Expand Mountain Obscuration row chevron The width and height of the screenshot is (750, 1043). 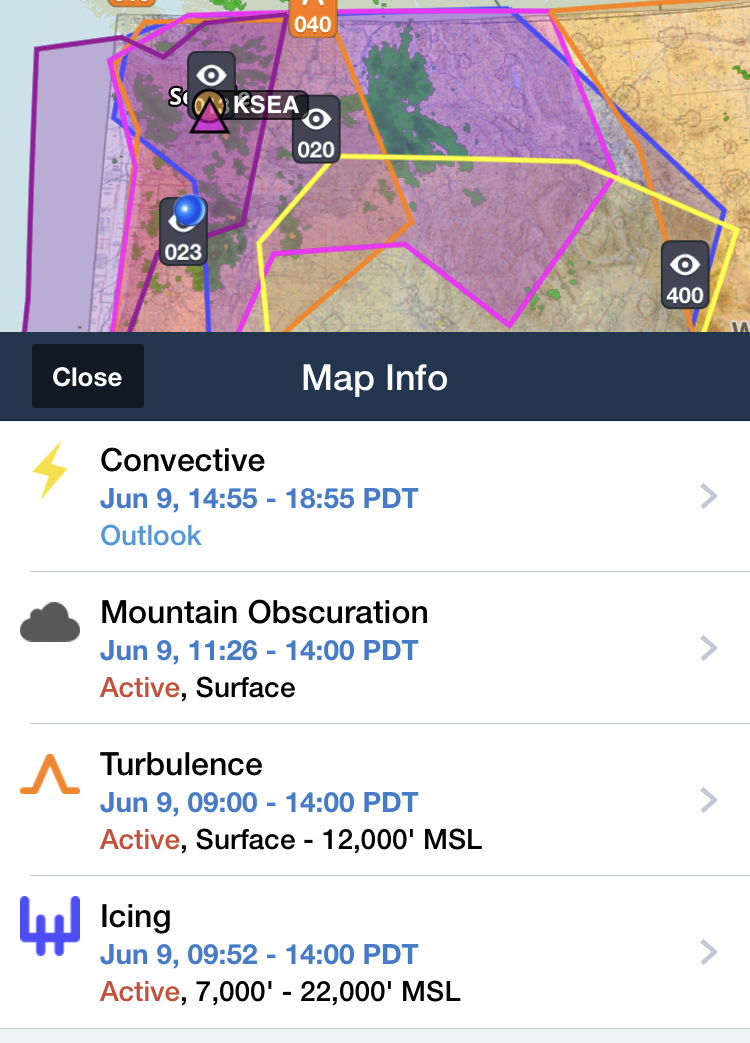pyautogui.click(x=709, y=648)
